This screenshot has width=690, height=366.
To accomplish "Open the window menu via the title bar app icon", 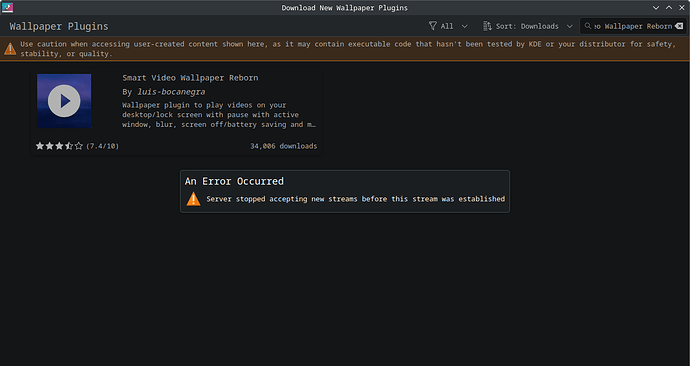I will pos(7,7).
